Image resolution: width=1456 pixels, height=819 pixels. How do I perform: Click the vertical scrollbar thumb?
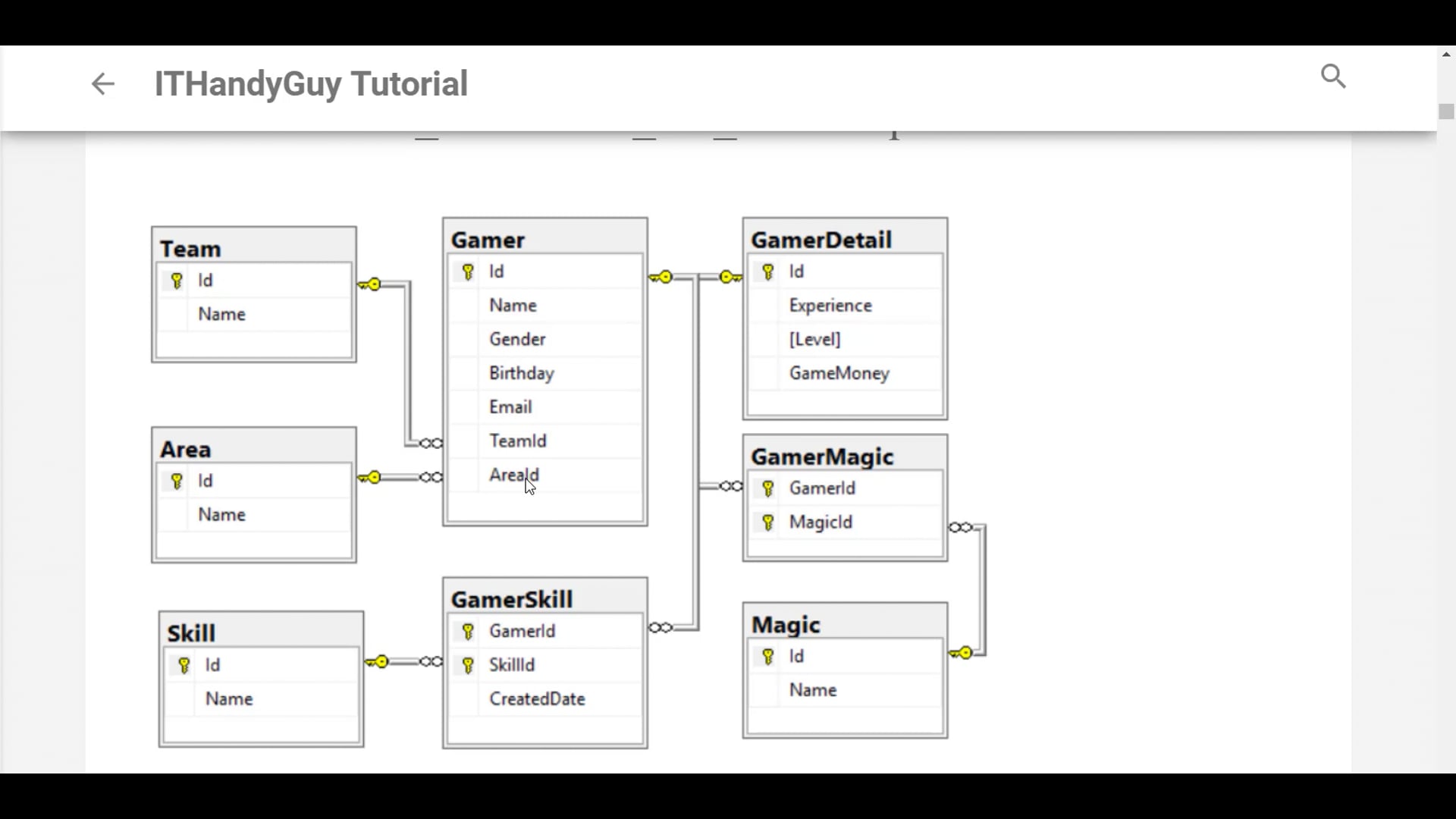(x=1446, y=111)
